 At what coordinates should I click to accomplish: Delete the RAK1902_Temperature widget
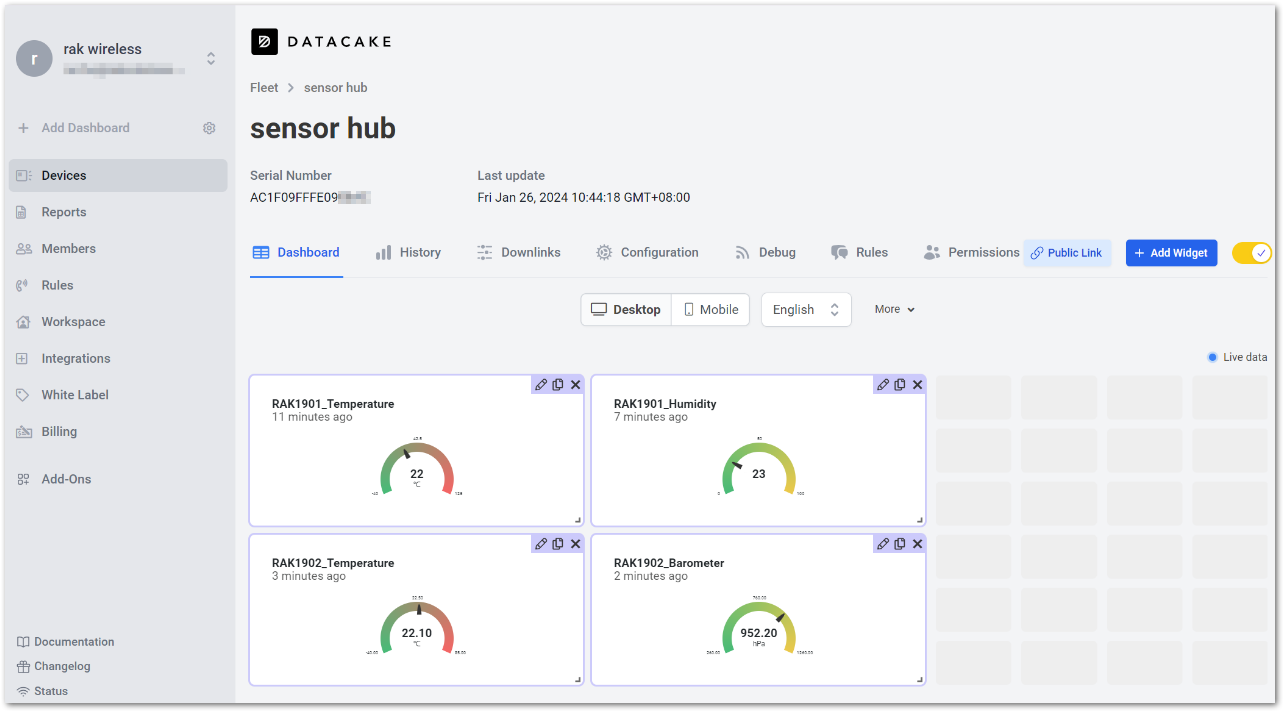point(575,543)
